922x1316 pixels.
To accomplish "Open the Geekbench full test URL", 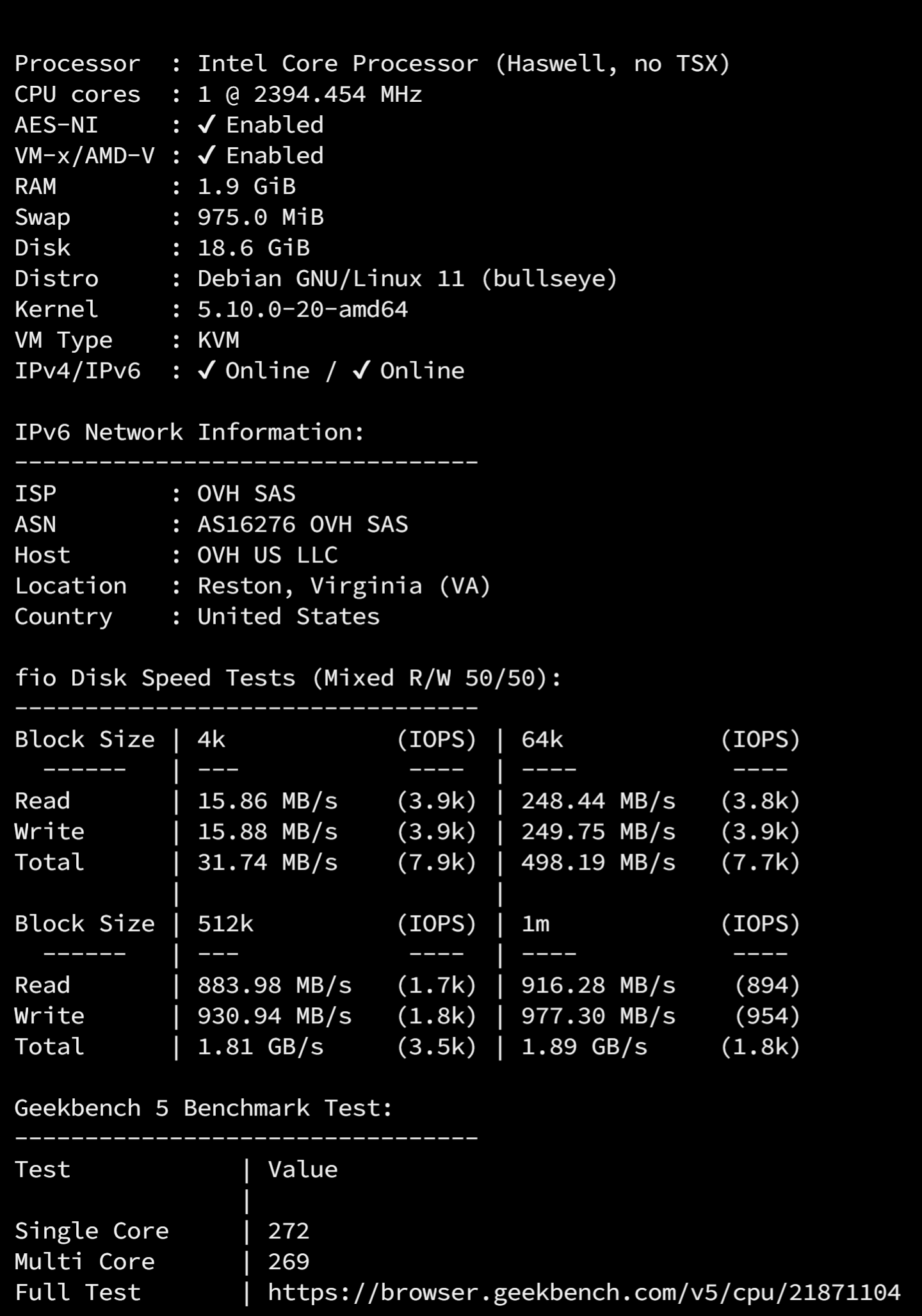I will (583, 1292).
